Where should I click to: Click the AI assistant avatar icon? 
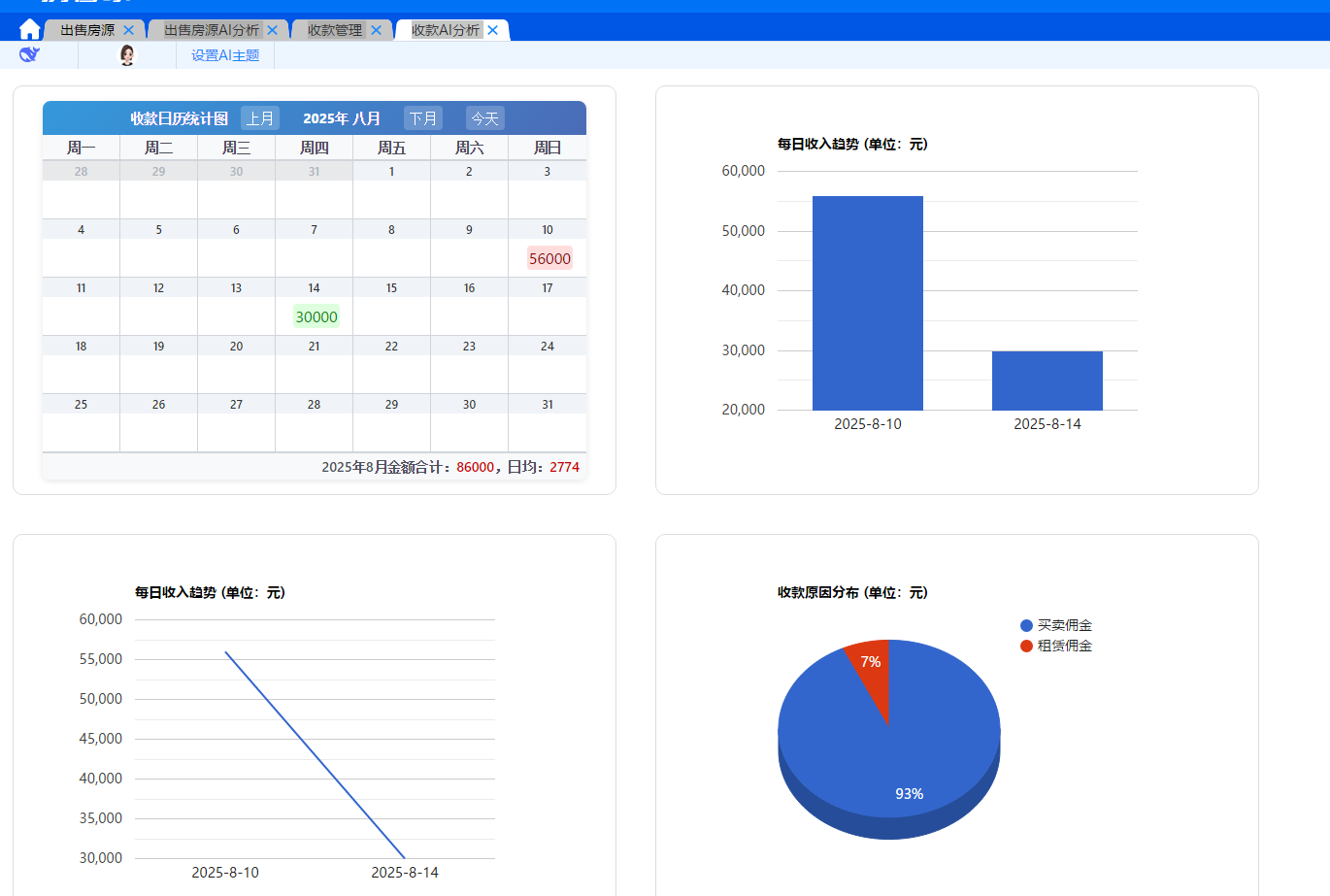[127, 54]
